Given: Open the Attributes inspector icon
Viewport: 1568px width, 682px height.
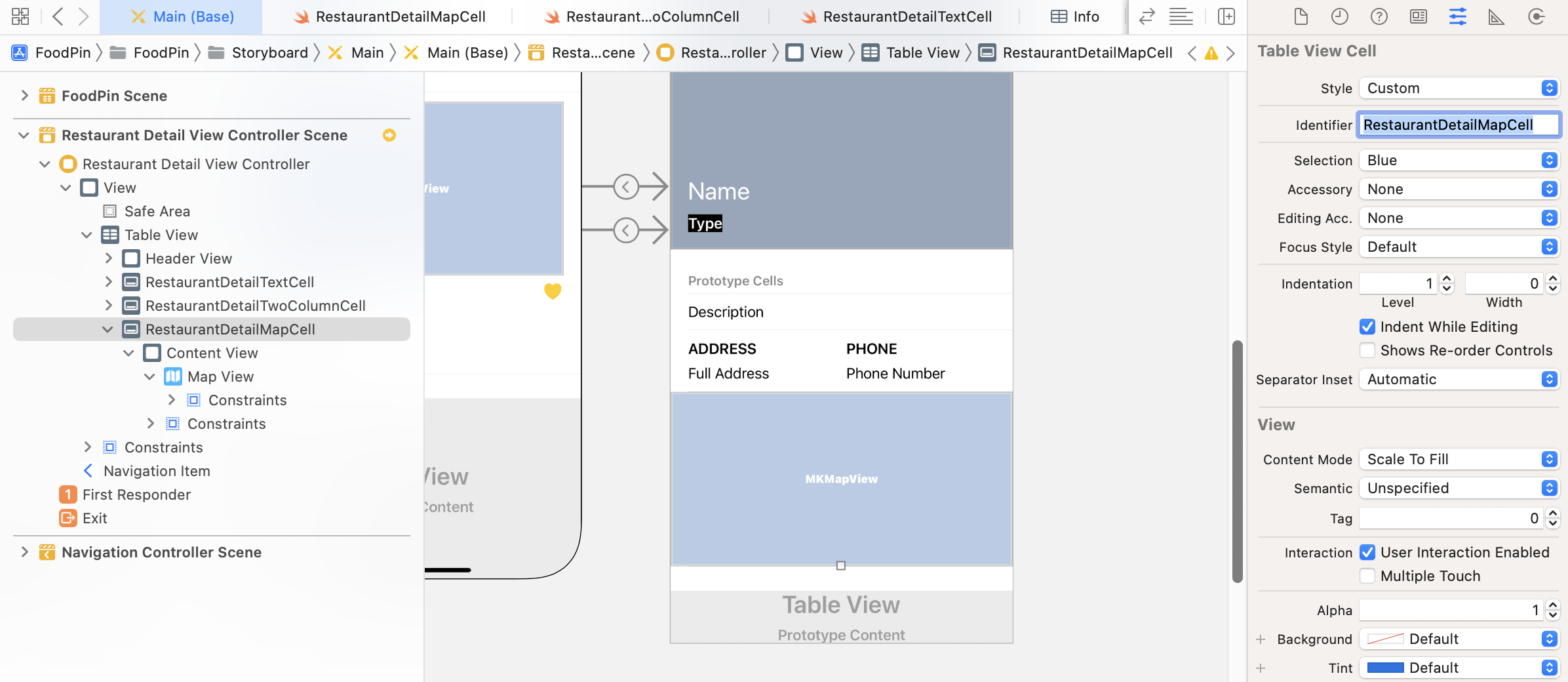Looking at the screenshot, I should coord(1457,16).
